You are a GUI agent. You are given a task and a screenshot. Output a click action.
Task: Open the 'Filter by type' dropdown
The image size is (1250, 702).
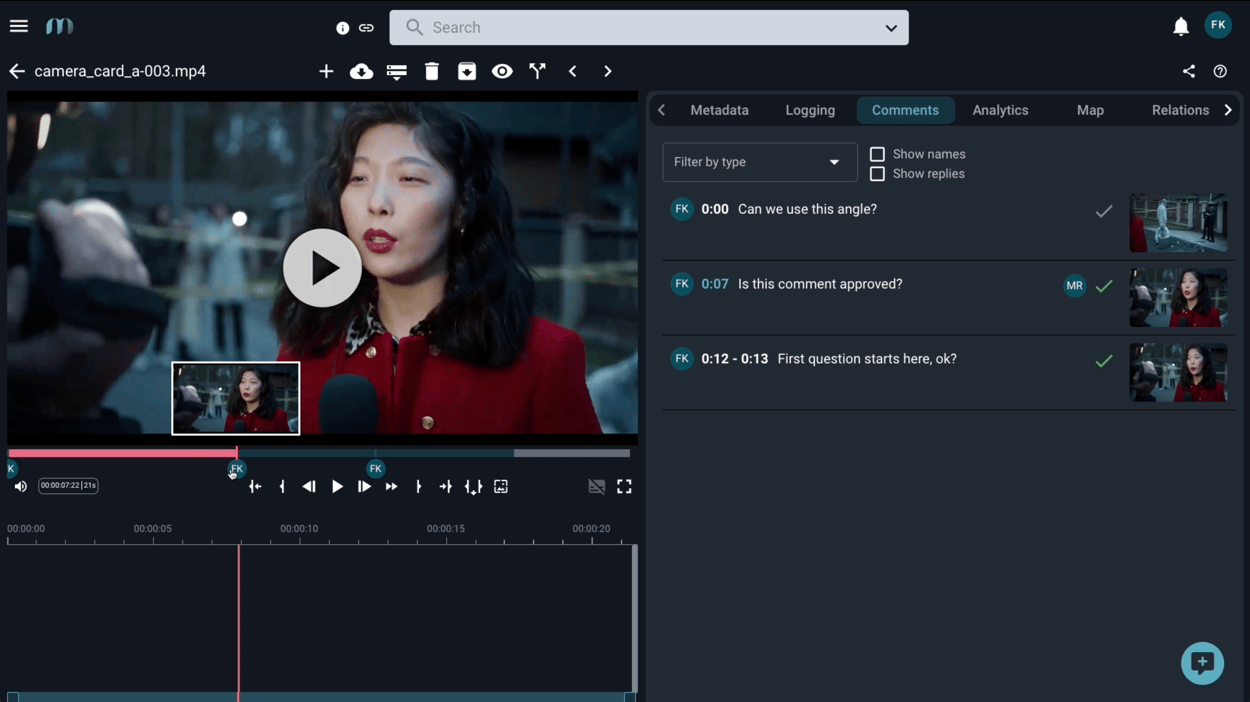759,162
